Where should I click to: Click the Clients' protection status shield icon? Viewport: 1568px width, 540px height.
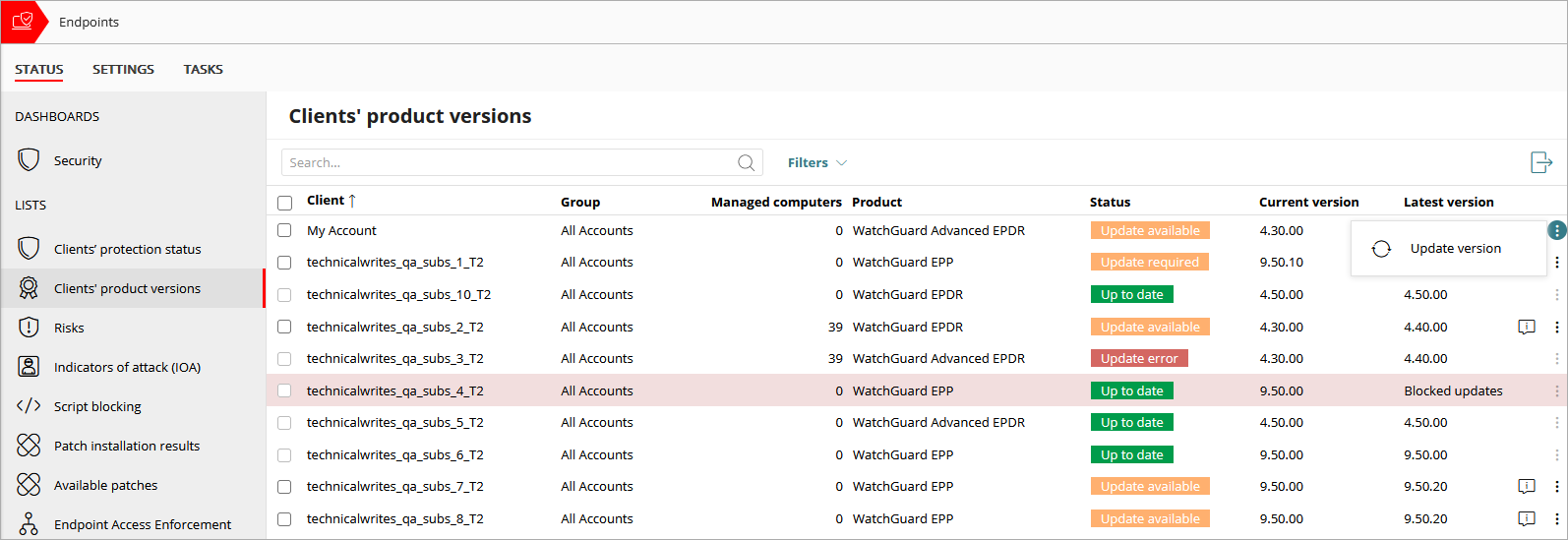click(x=29, y=248)
